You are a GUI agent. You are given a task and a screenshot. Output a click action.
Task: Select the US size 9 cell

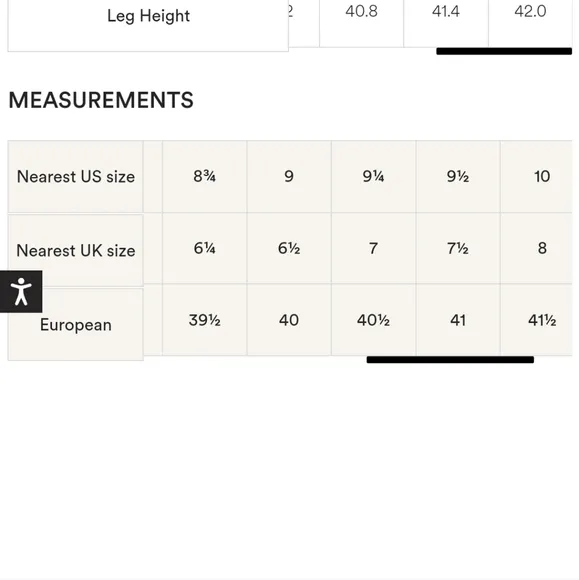click(x=289, y=176)
